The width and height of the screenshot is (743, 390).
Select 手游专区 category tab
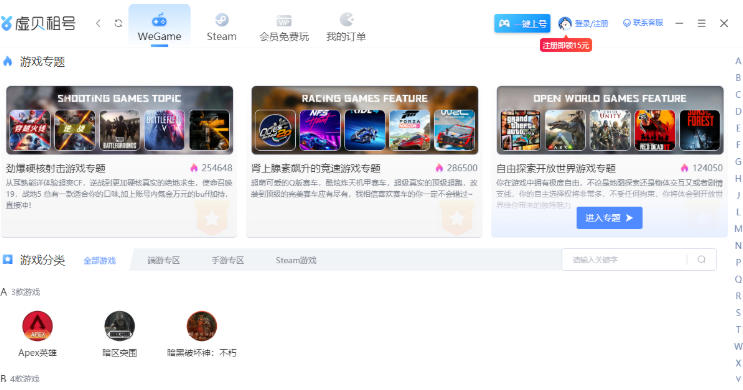[227, 260]
